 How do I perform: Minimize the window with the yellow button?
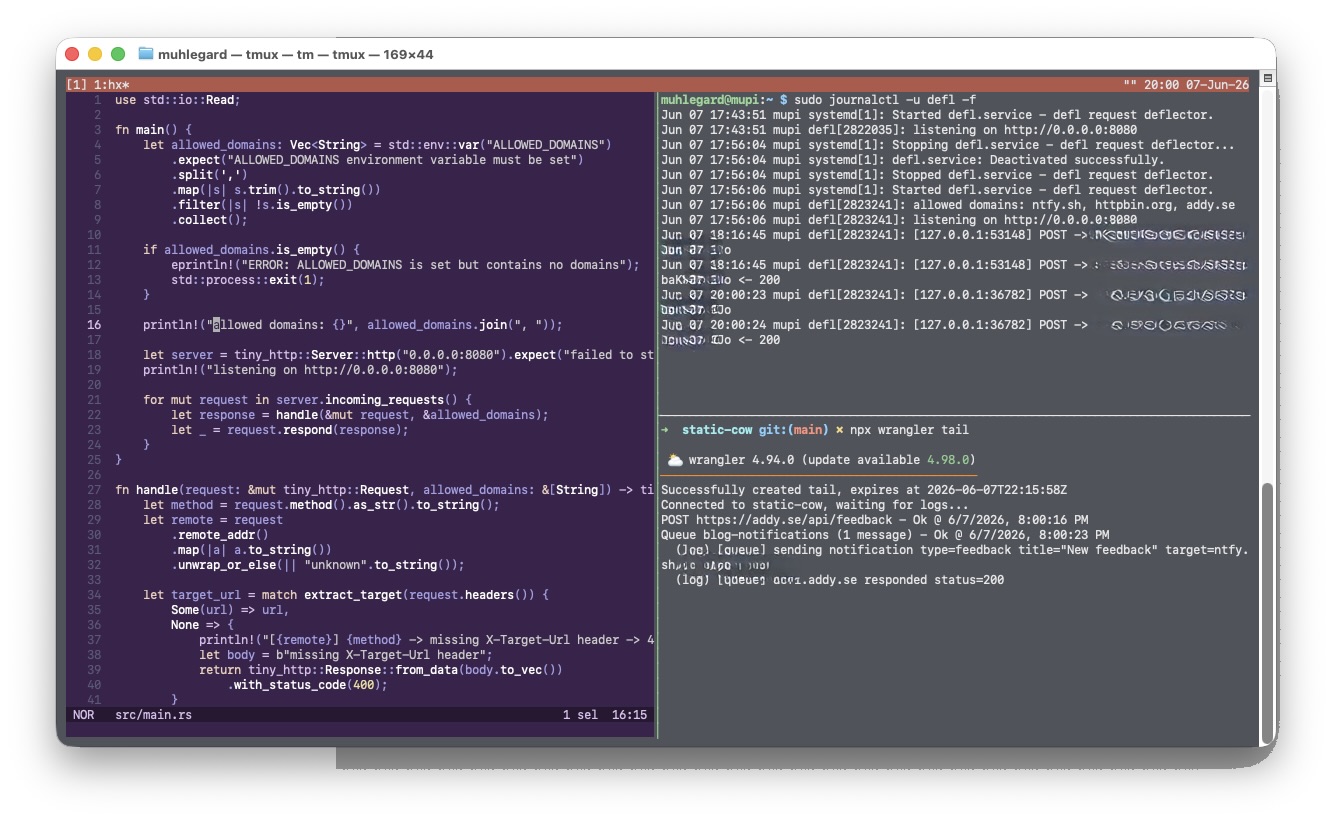(95, 54)
